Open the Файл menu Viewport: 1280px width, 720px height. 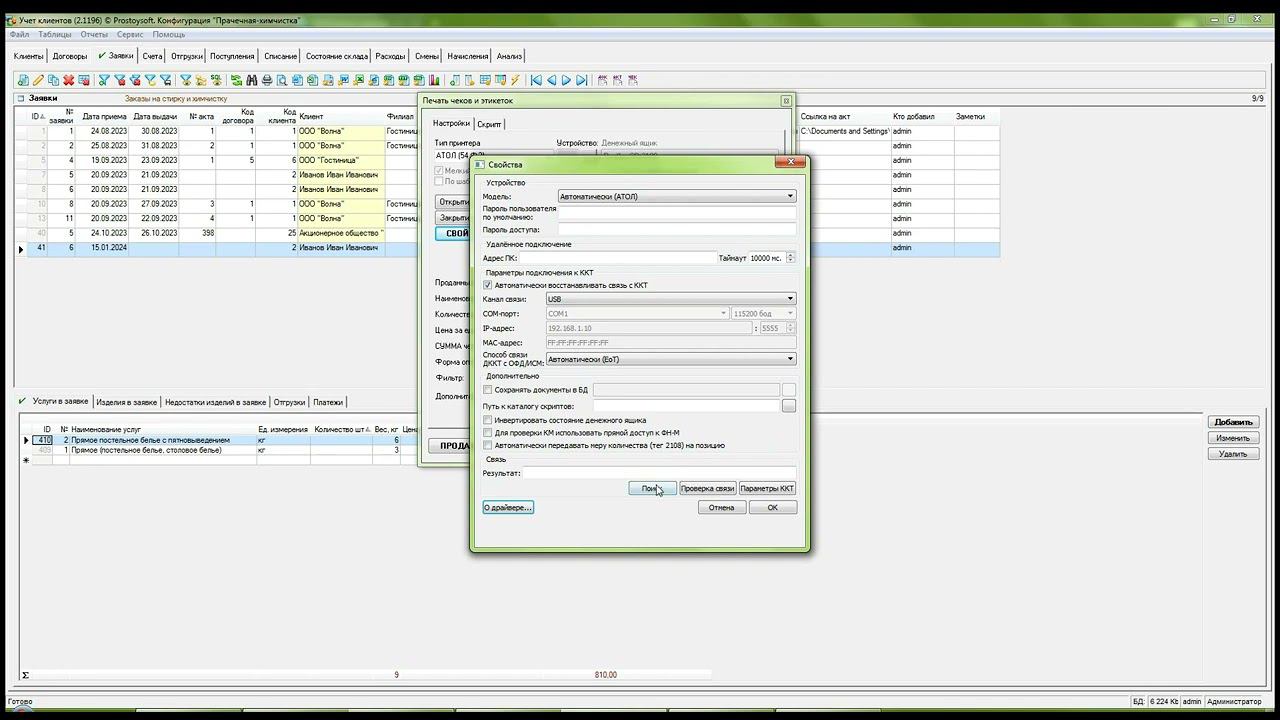coord(19,35)
